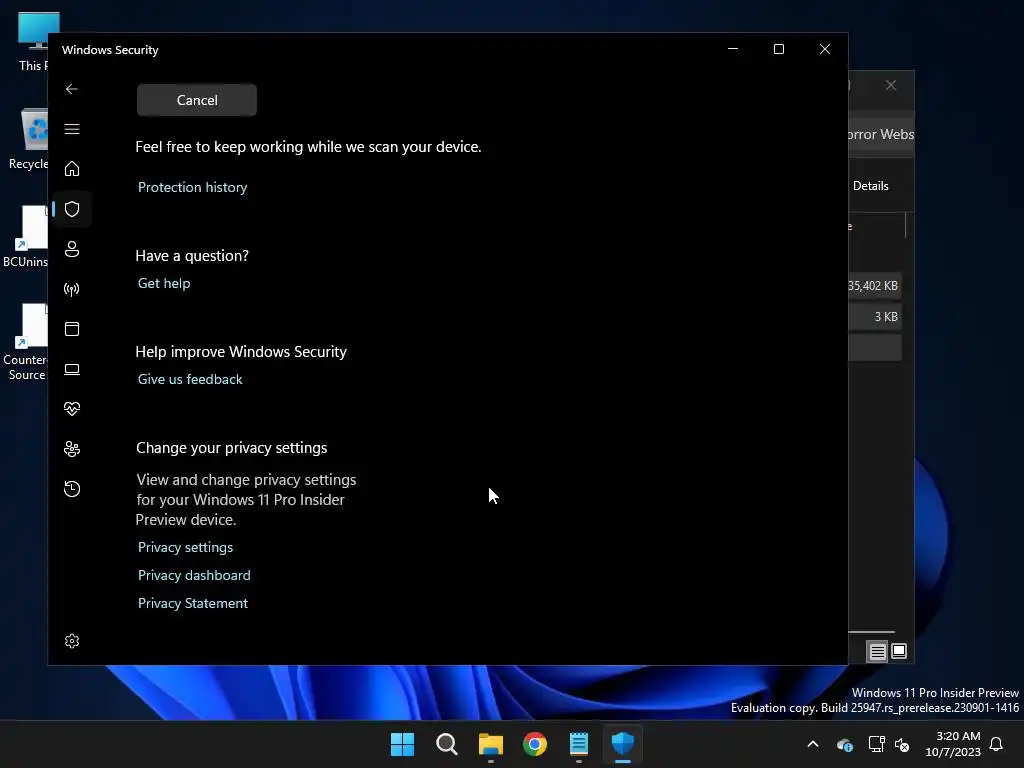This screenshot has width=1024, height=768.
Task: Open File Explorer from taskbar
Action: tap(490, 744)
